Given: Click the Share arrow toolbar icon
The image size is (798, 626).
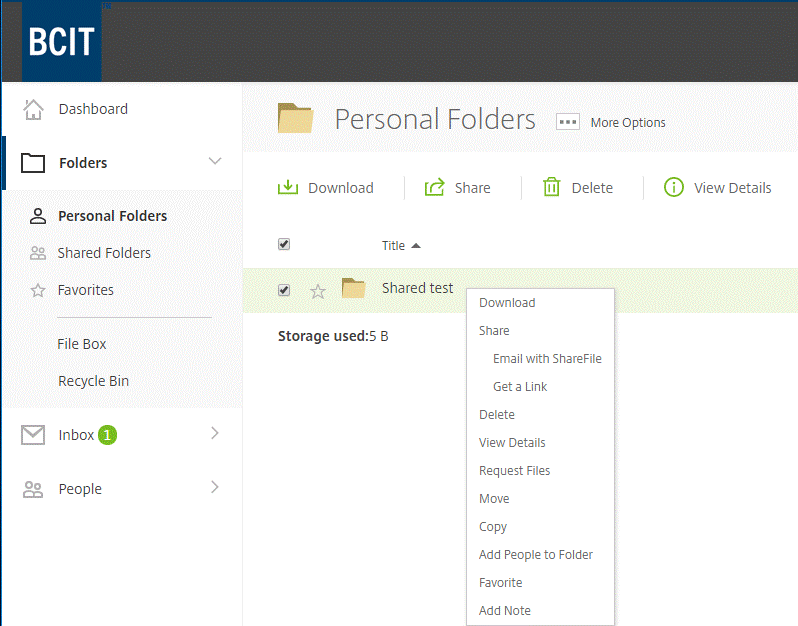Looking at the screenshot, I should point(435,187).
